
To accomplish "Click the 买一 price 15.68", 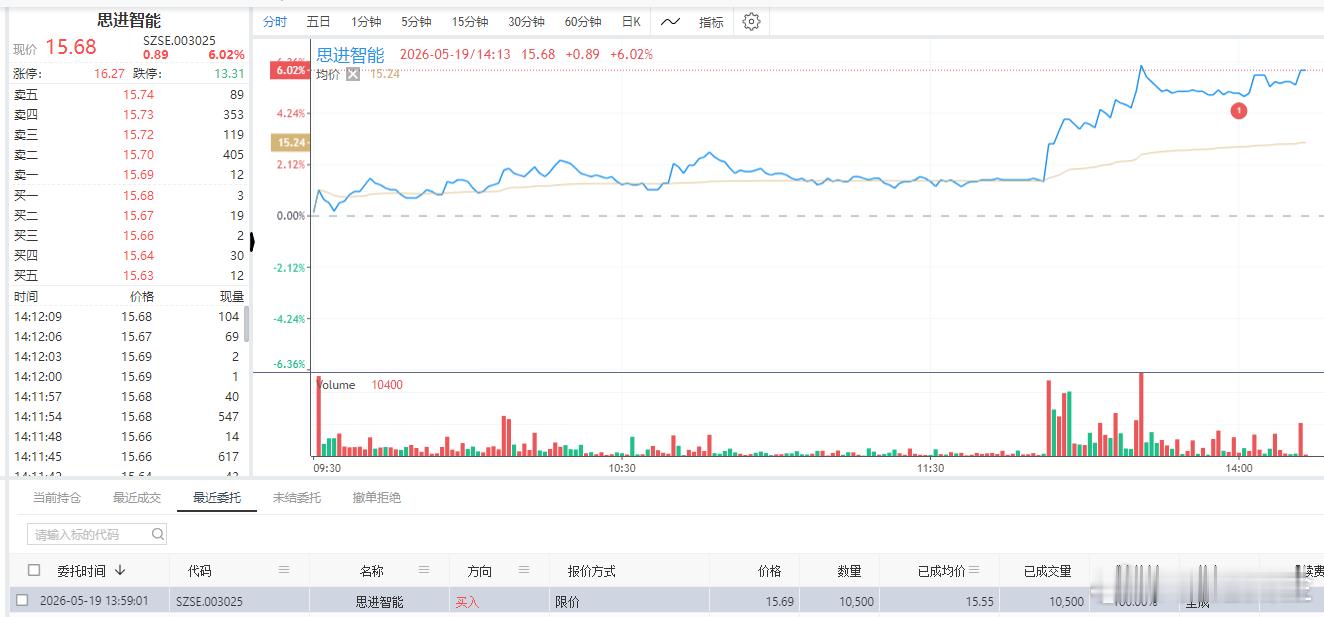I will 138,195.
